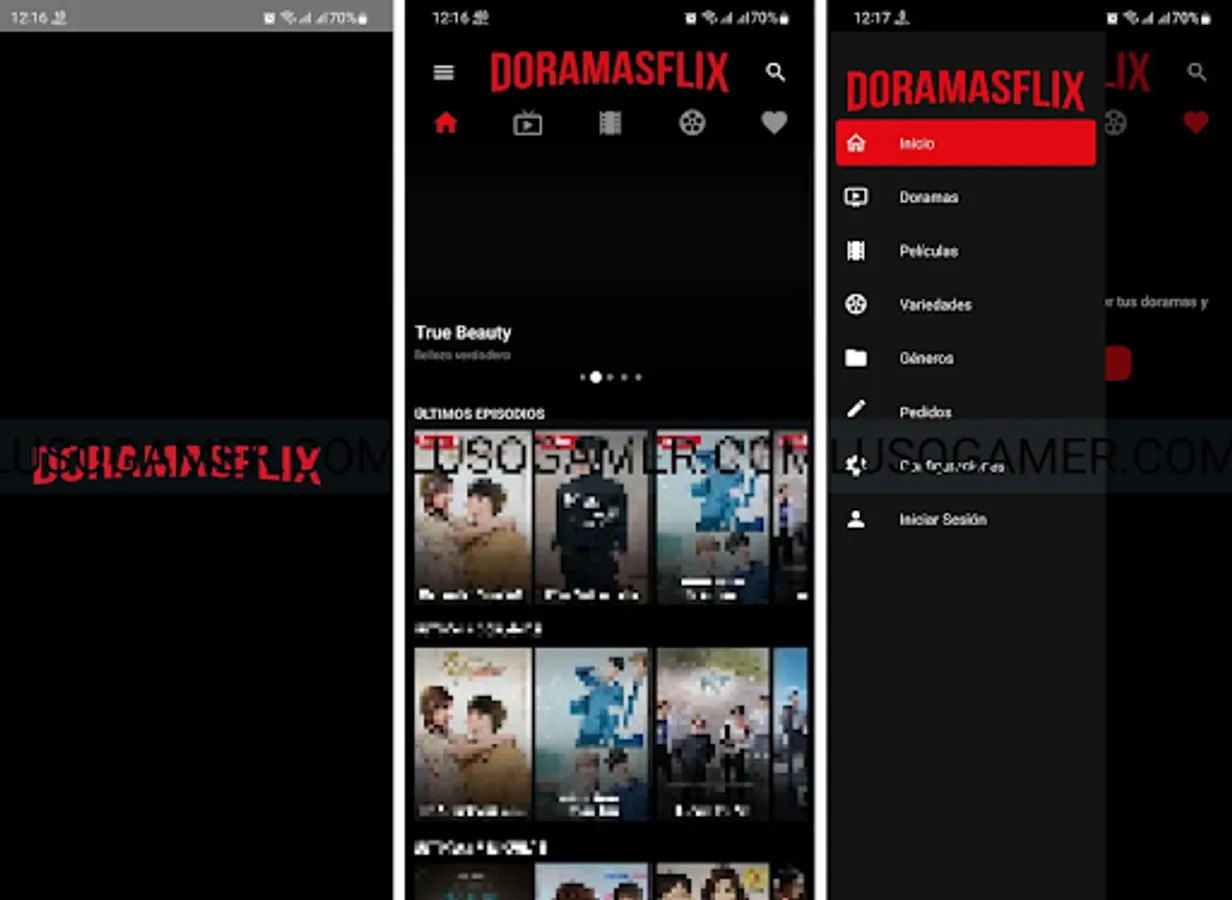Click the TV icon beside Doramas
This screenshot has height=900, width=1232.
(x=856, y=197)
